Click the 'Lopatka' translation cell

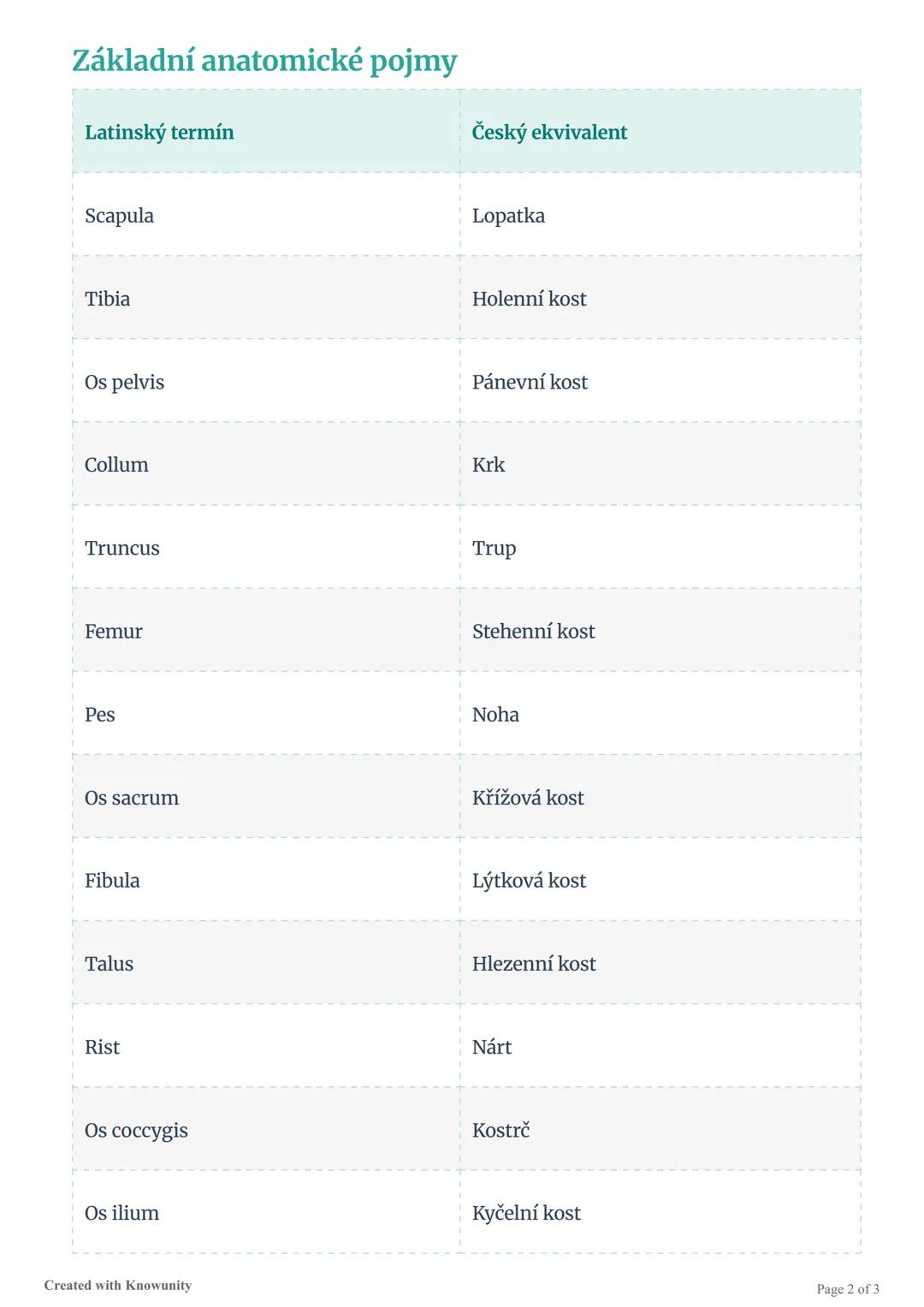[508, 216]
